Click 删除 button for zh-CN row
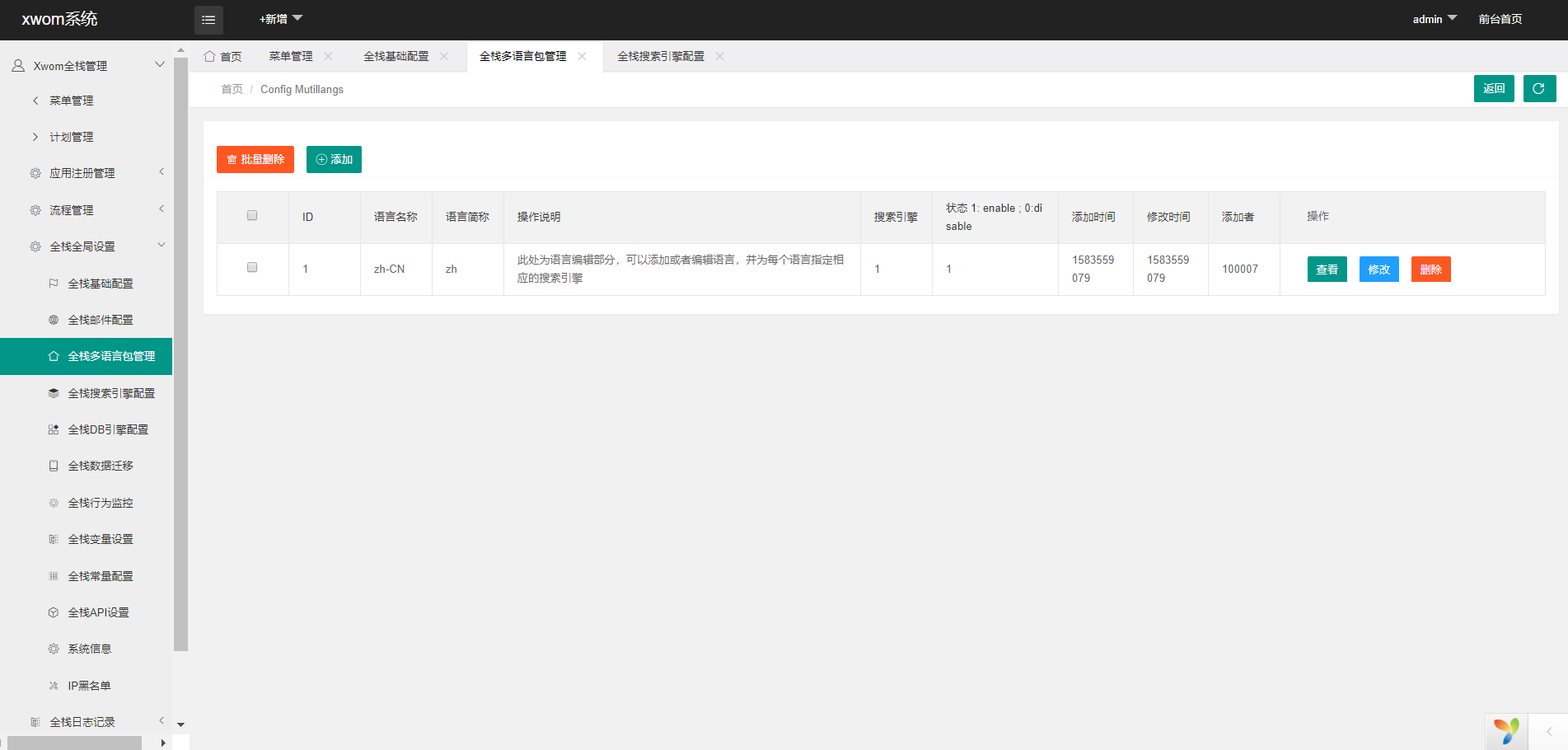 point(1430,270)
